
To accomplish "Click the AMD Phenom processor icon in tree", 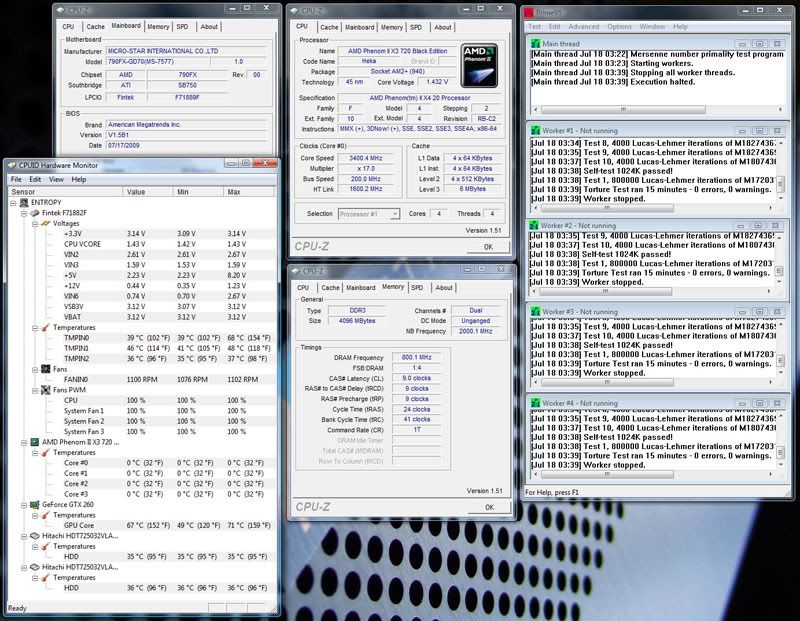I will (35, 442).
